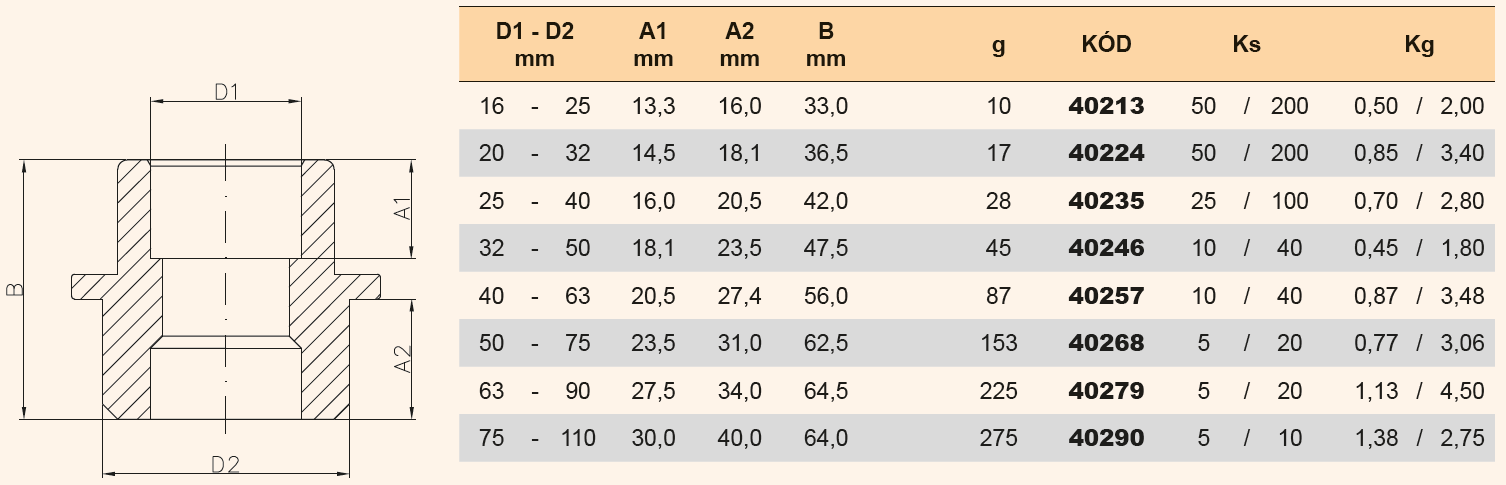Click the A2 mm column header
The width and height of the screenshot is (1506, 485).
[x=740, y=45]
